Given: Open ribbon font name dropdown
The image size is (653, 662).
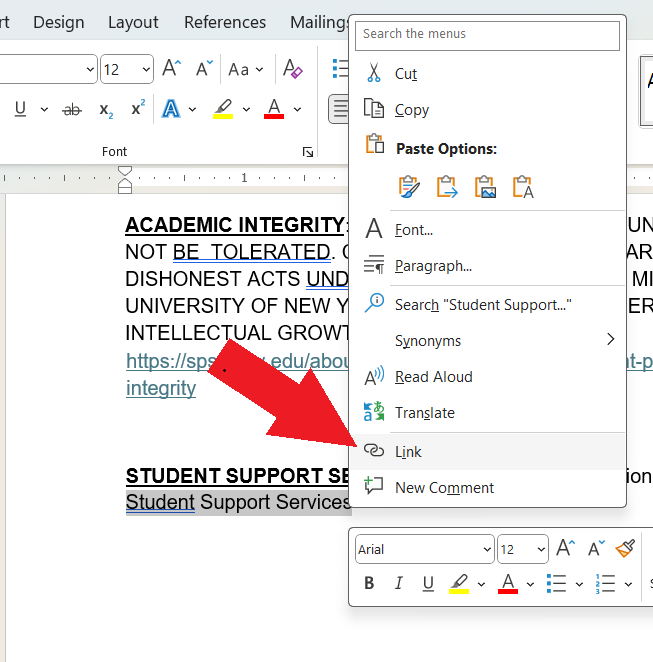Looking at the screenshot, I should tap(90, 69).
